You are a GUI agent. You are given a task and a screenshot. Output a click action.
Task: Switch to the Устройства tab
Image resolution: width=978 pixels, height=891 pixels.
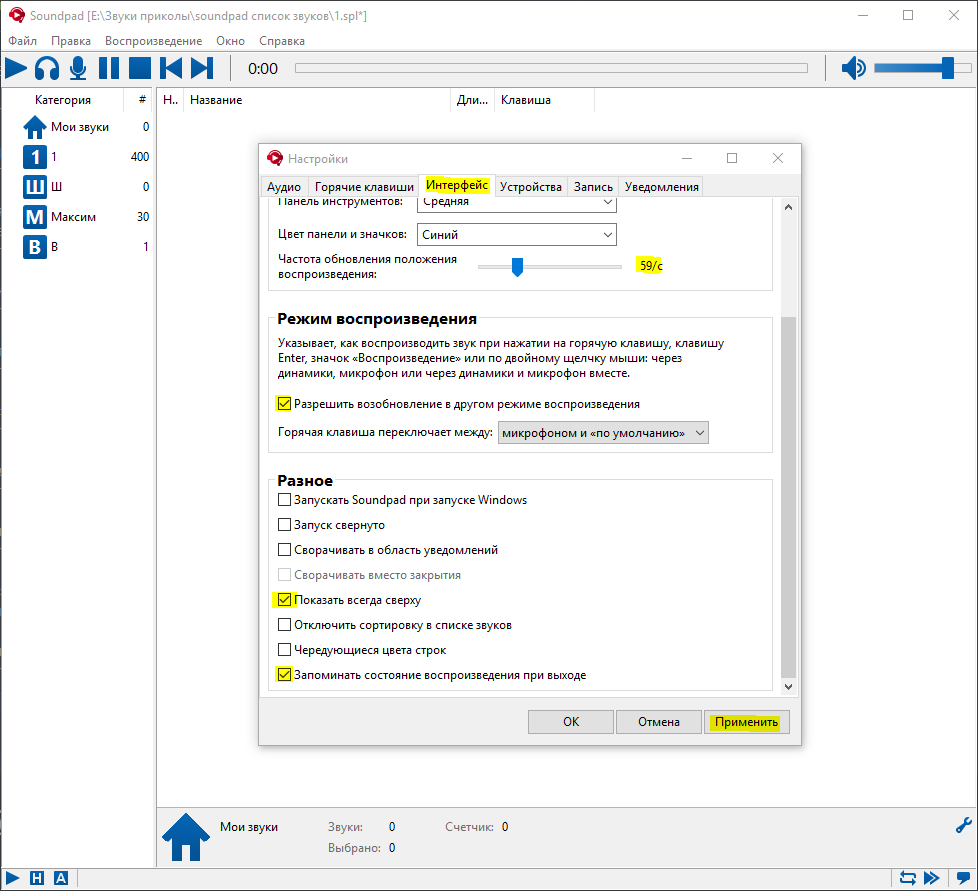531,187
